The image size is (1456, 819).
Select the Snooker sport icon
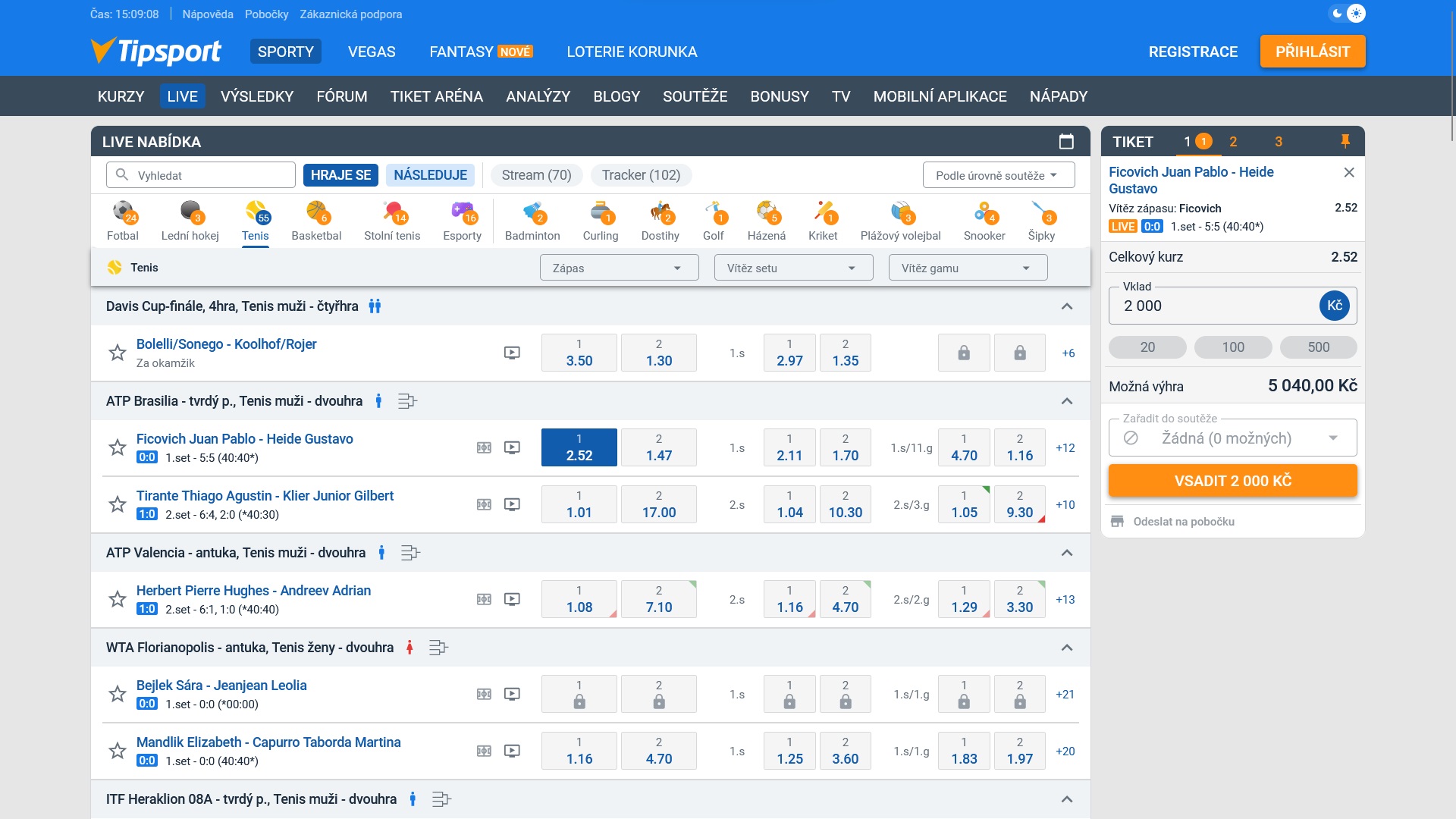pyautogui.click(x=984, y=221)
